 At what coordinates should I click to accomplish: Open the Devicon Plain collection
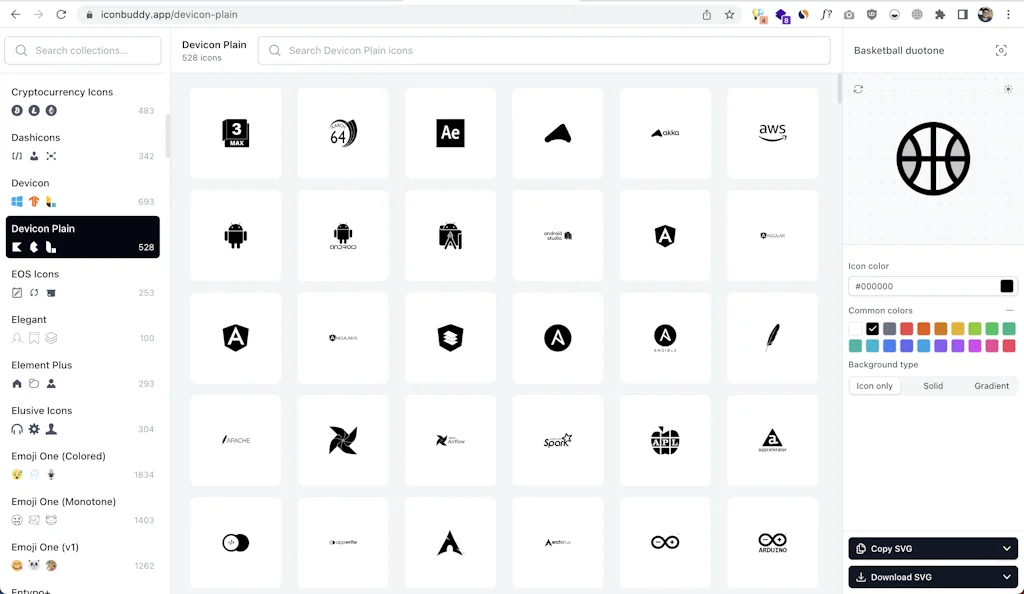coord(82,236)
